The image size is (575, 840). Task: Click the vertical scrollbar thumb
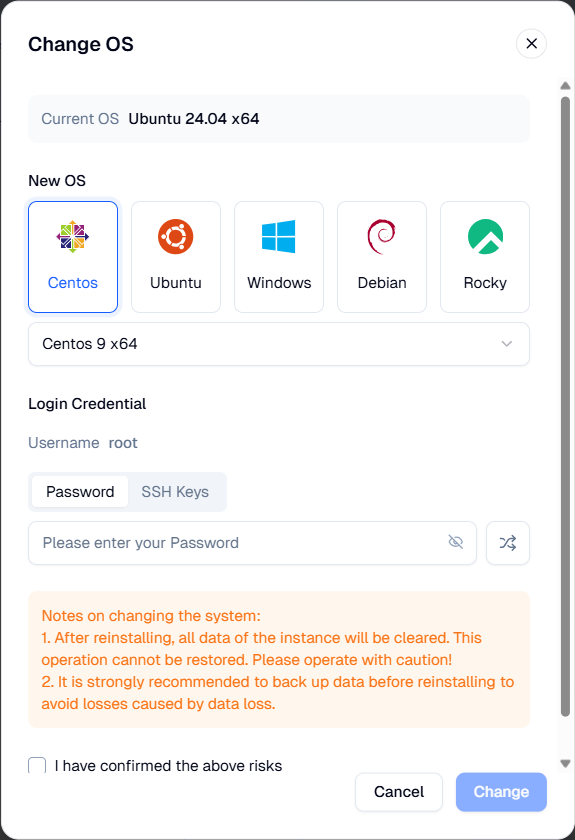[x=565, y=406]
